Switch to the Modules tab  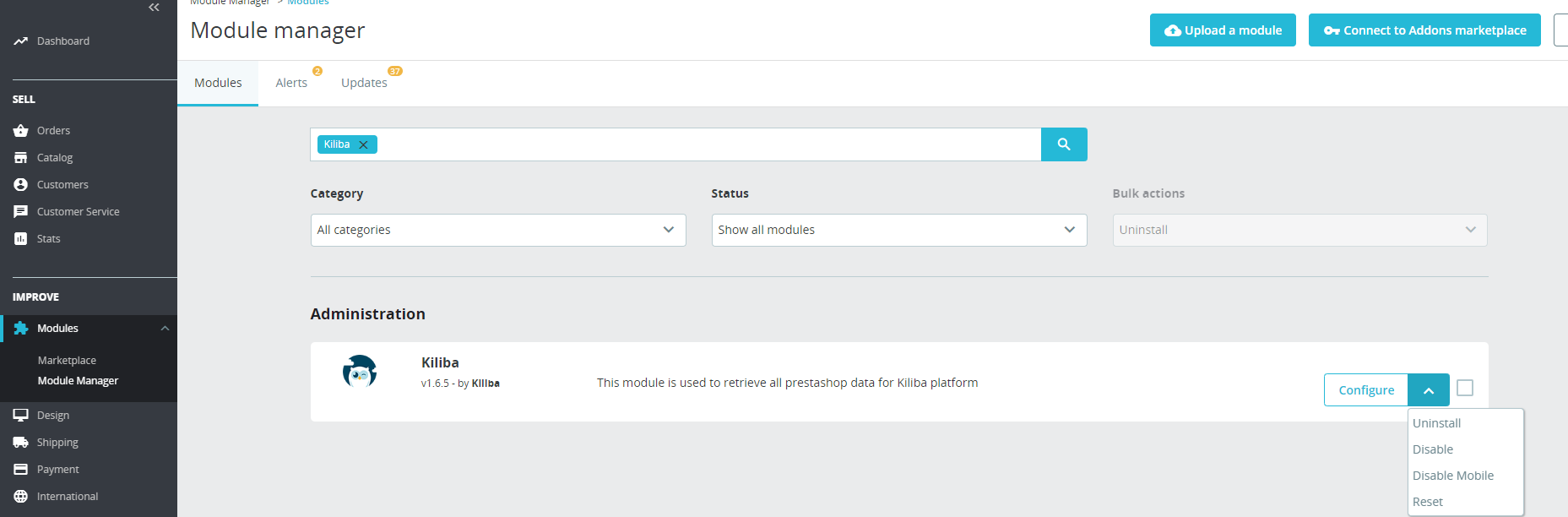coord(218,83)
